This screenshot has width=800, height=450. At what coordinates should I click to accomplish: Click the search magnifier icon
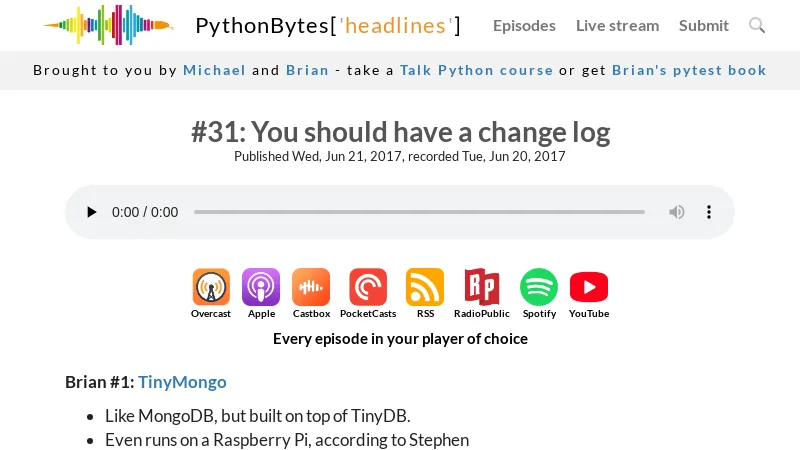point(757,25)
